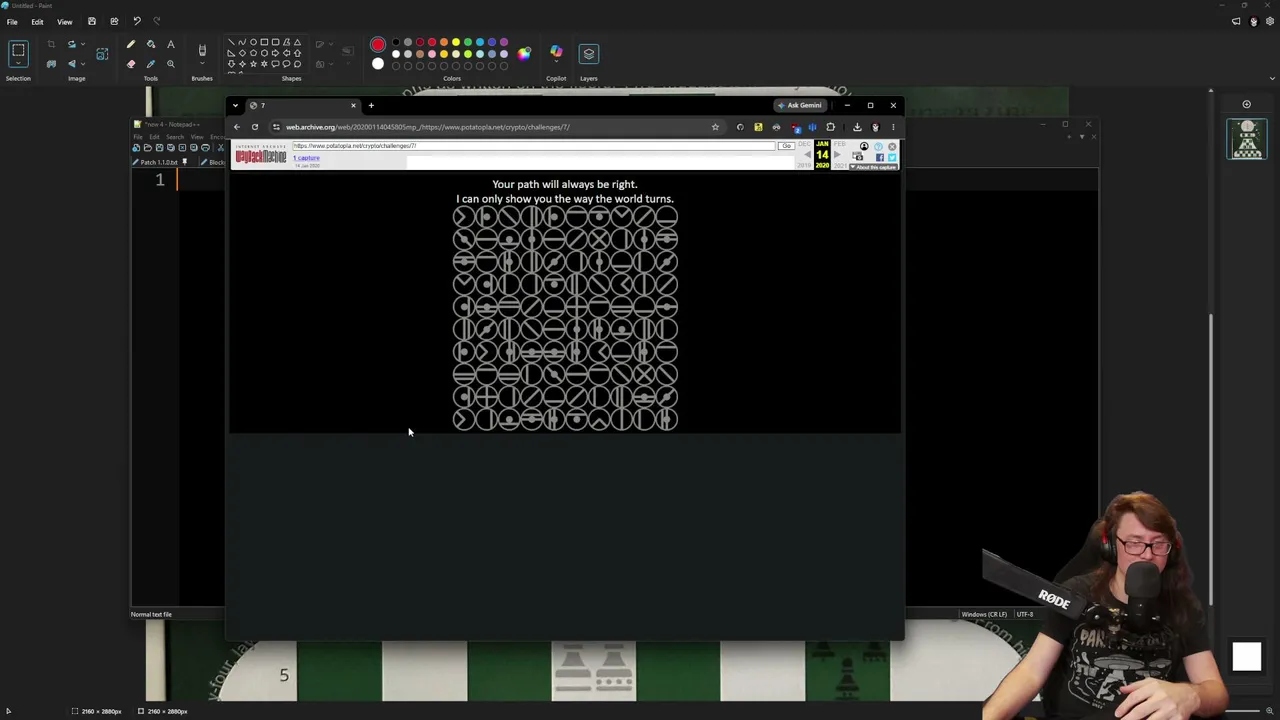Image resolution: width=1280 pixels, height=720 pixels.
Task: Select the white Color 2 swatch
Action: [377, 64]
